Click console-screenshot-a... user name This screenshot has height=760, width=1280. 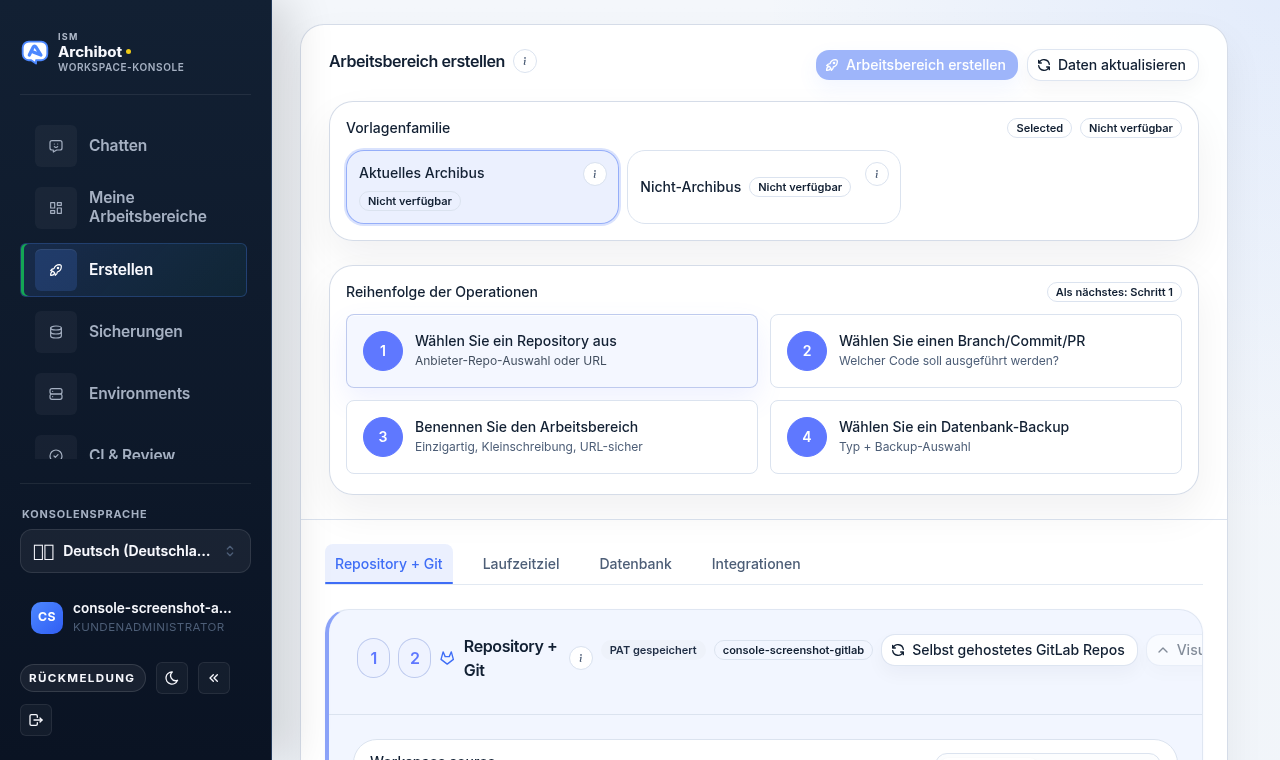pyautogui.click(x=152, y=608)
